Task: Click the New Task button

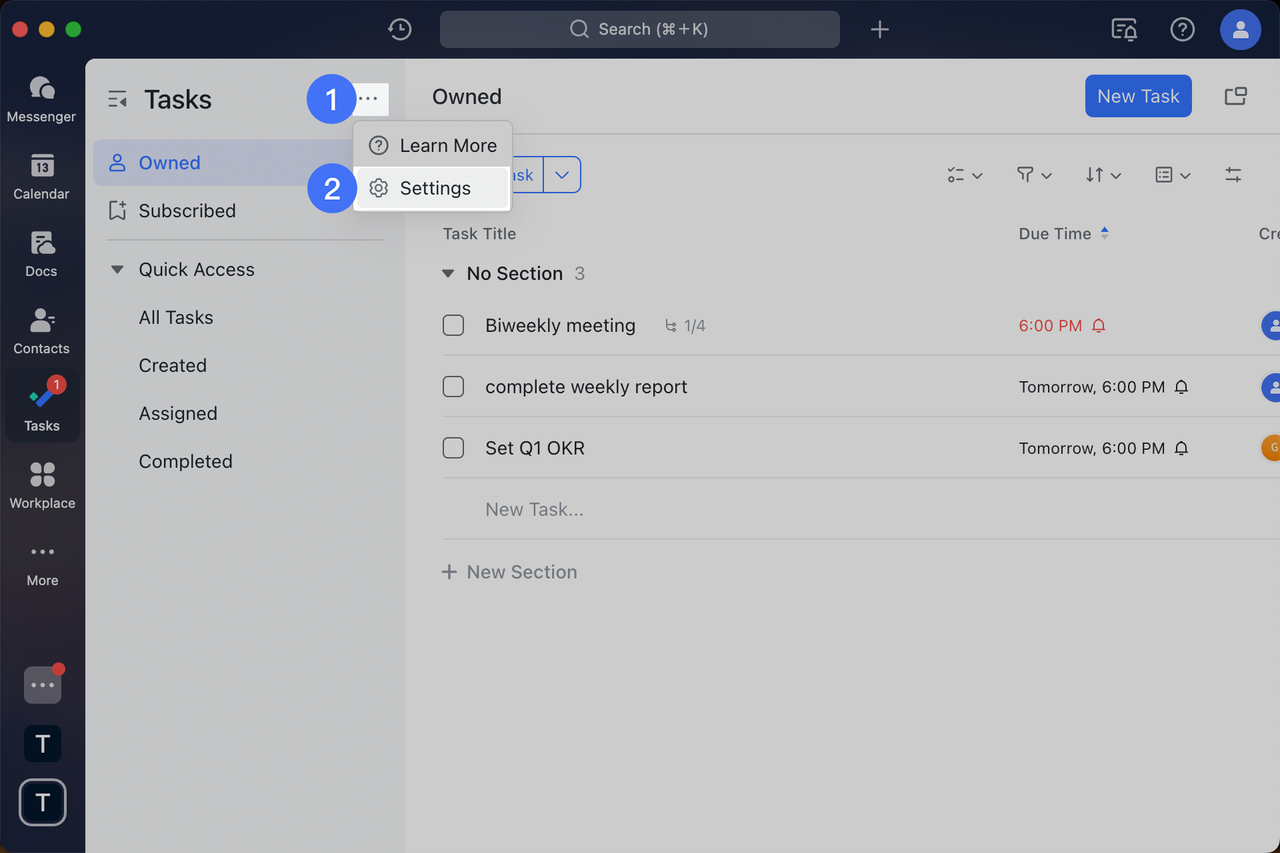Action: 1138,96
